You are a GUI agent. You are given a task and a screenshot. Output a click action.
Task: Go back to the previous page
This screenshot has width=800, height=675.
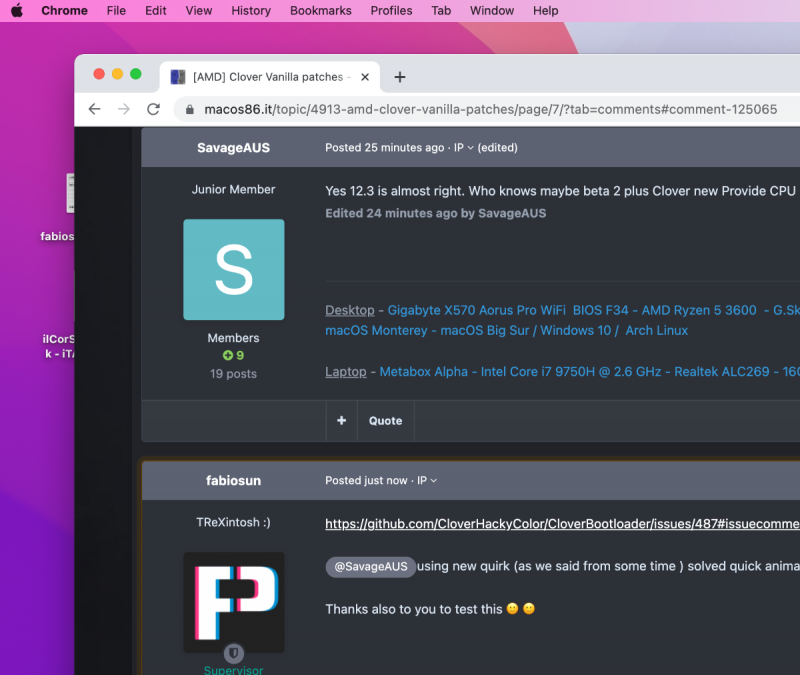tap(94, 109)
